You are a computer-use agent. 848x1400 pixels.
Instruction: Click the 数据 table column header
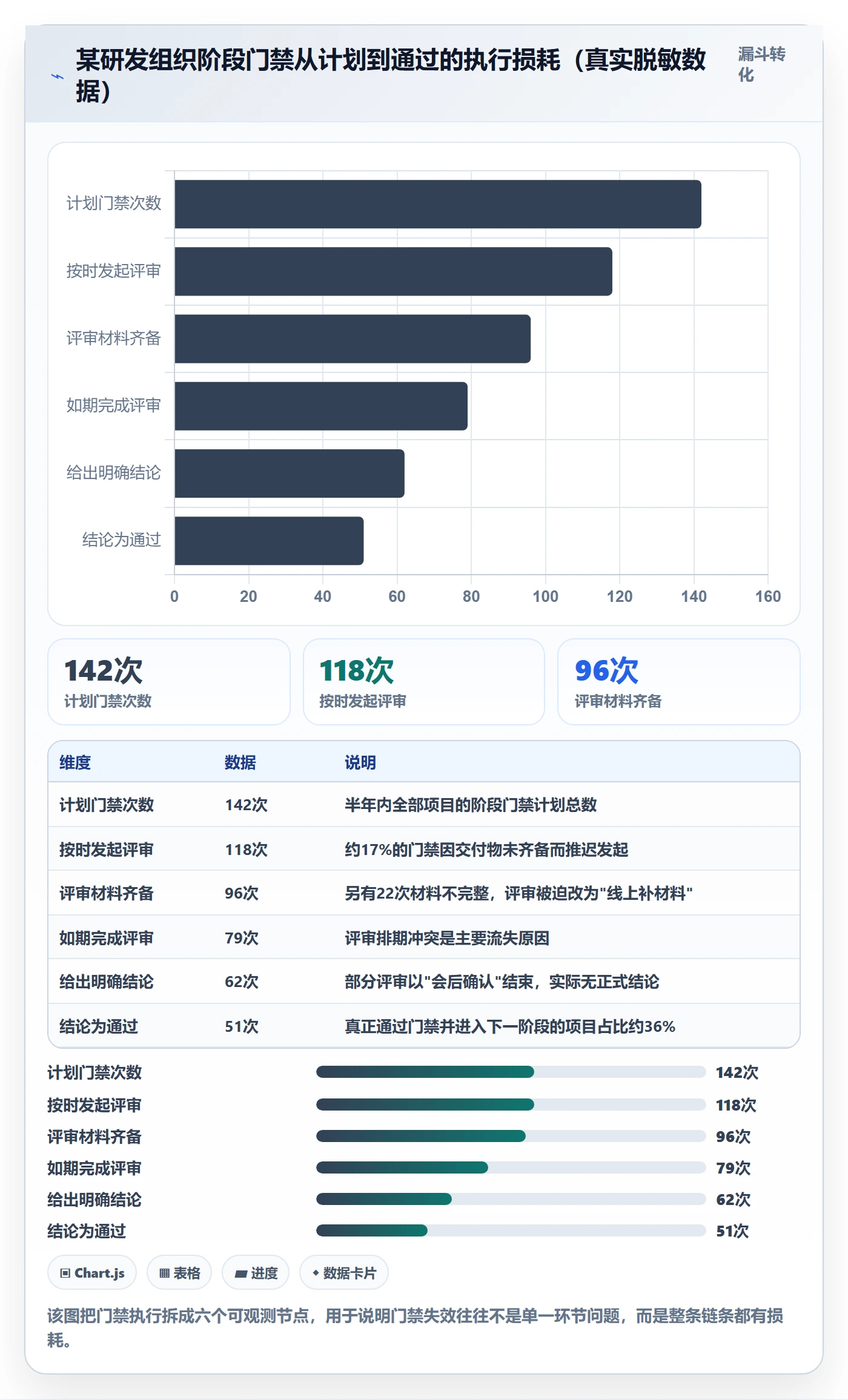[x=240, y=762]
